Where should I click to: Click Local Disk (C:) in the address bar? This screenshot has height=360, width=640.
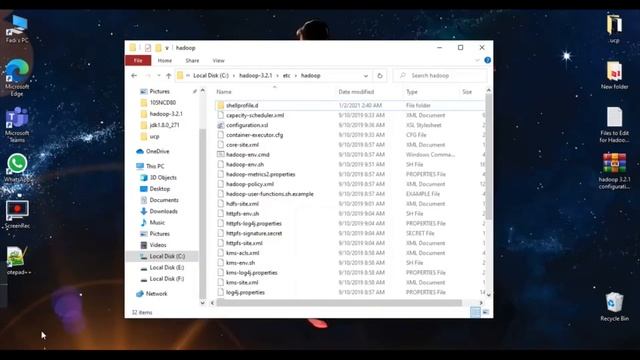tap(211, 76)
